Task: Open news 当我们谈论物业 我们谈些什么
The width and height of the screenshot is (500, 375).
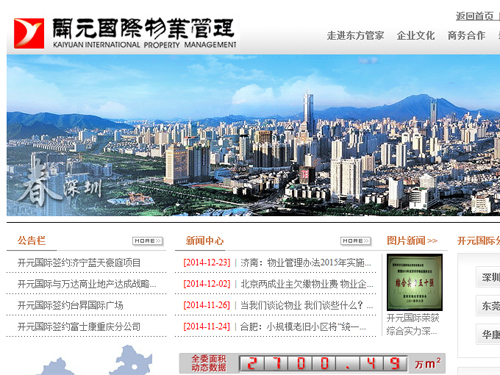Action: tap(307, 305)
